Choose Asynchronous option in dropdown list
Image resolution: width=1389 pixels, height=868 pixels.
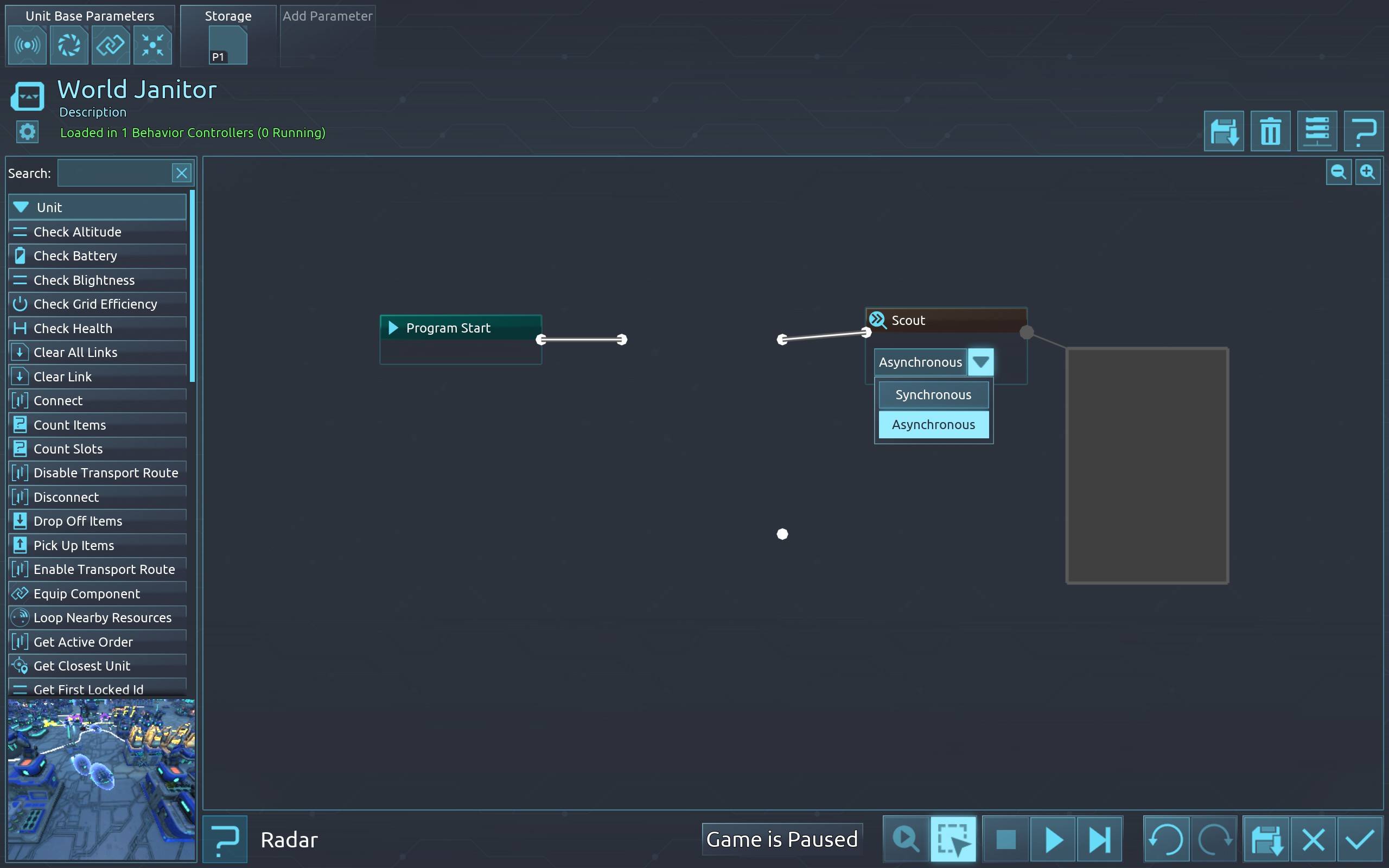coord(933,425)
